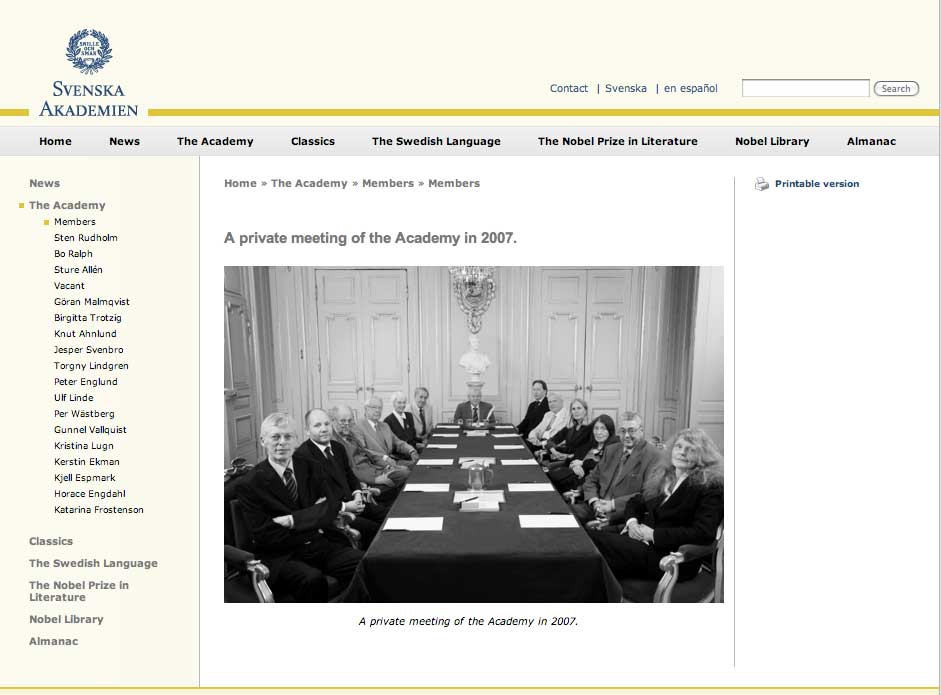Viewport: 941px width, 695px height.
Task: Open Sten Rudholm member page
Action: [x=86, y=238]
